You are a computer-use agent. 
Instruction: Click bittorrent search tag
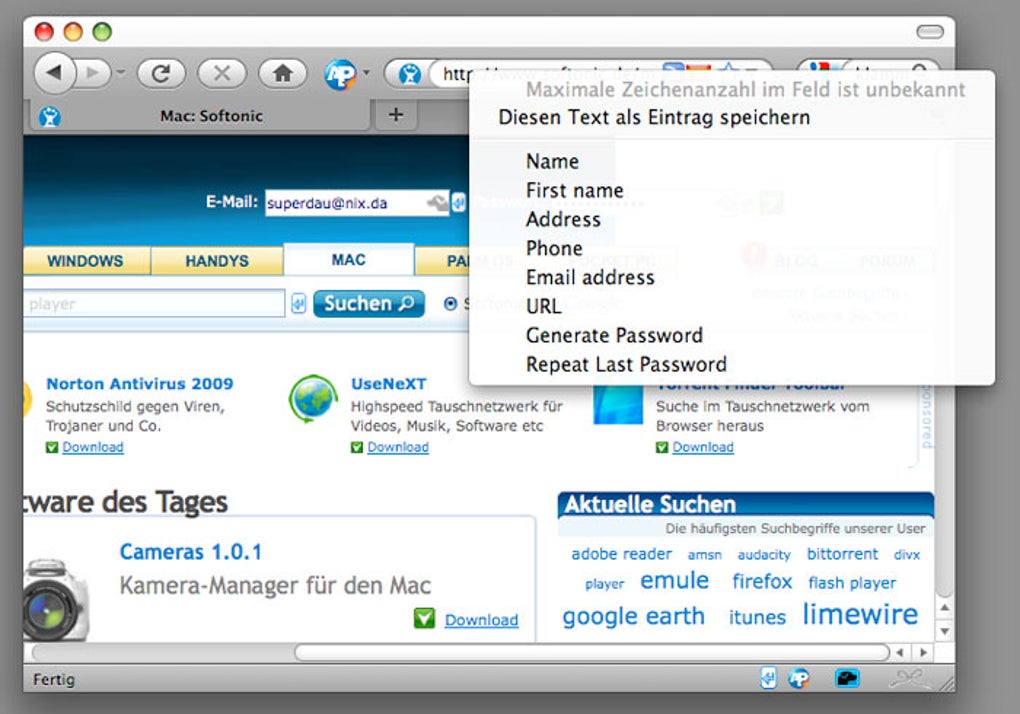(842, 554)
